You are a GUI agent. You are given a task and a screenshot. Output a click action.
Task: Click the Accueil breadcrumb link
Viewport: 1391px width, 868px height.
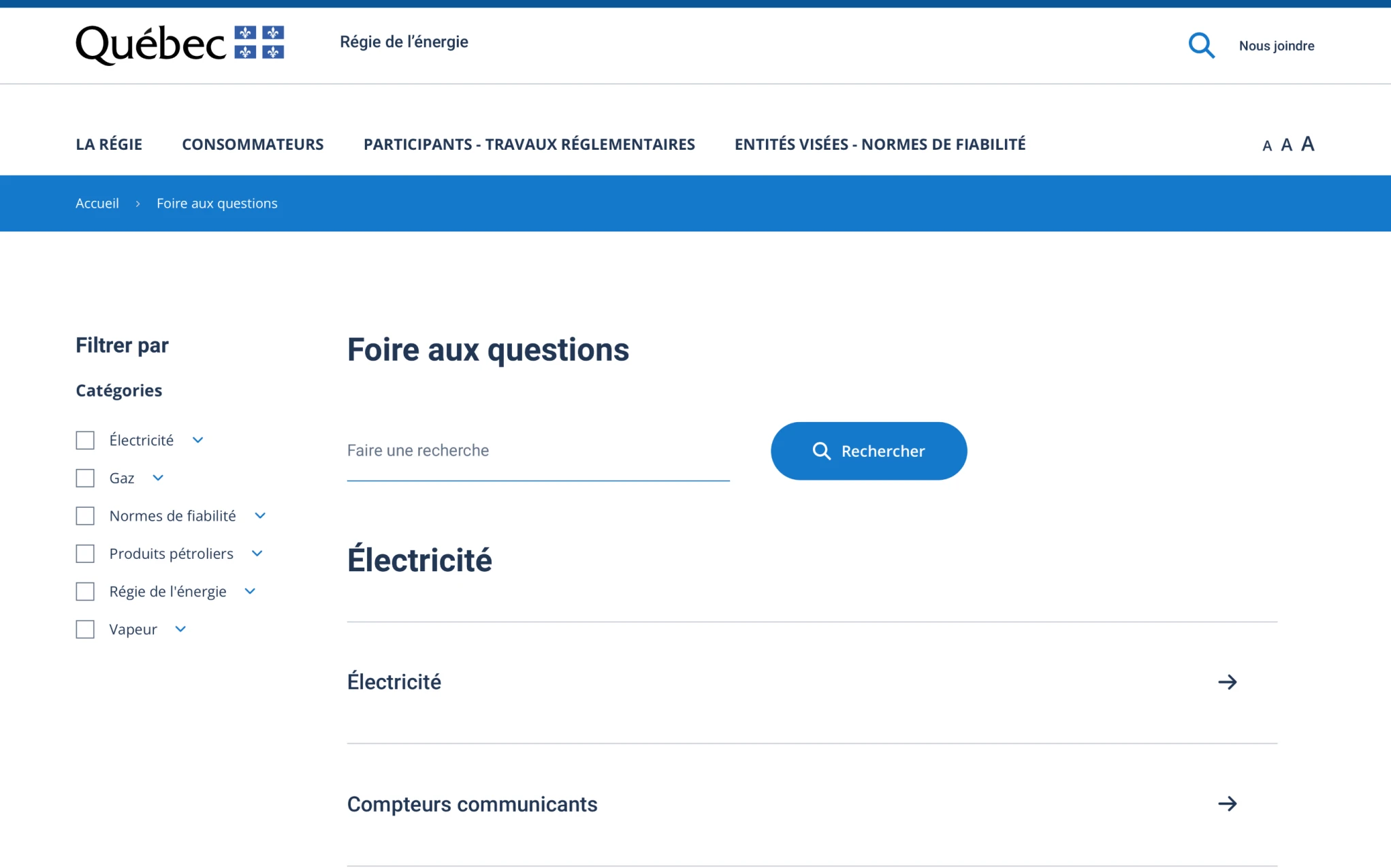point(97,204)
